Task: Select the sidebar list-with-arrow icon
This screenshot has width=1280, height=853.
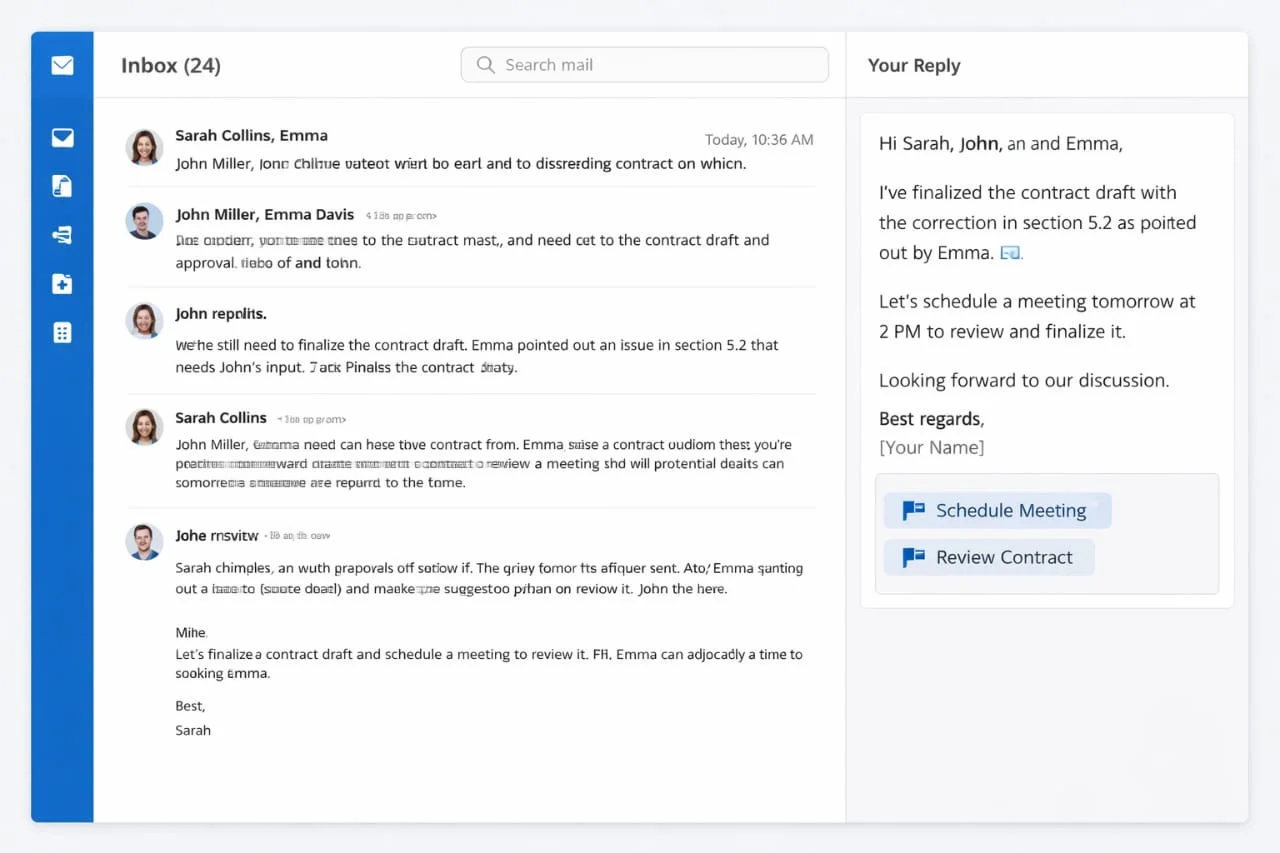Action: click(x=62, y=235)
